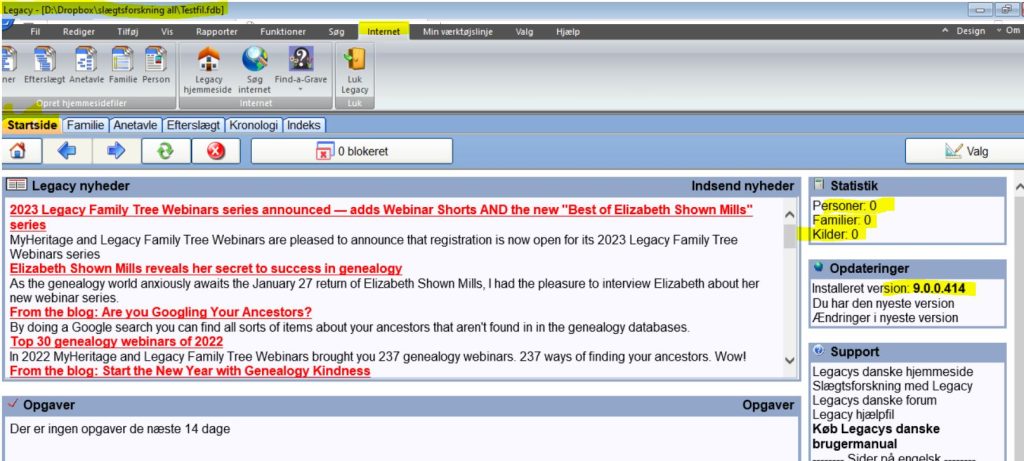Viewport: 1024px width, 461px height.
Task: Go to the browser home page icon
Action: point(18,151)
